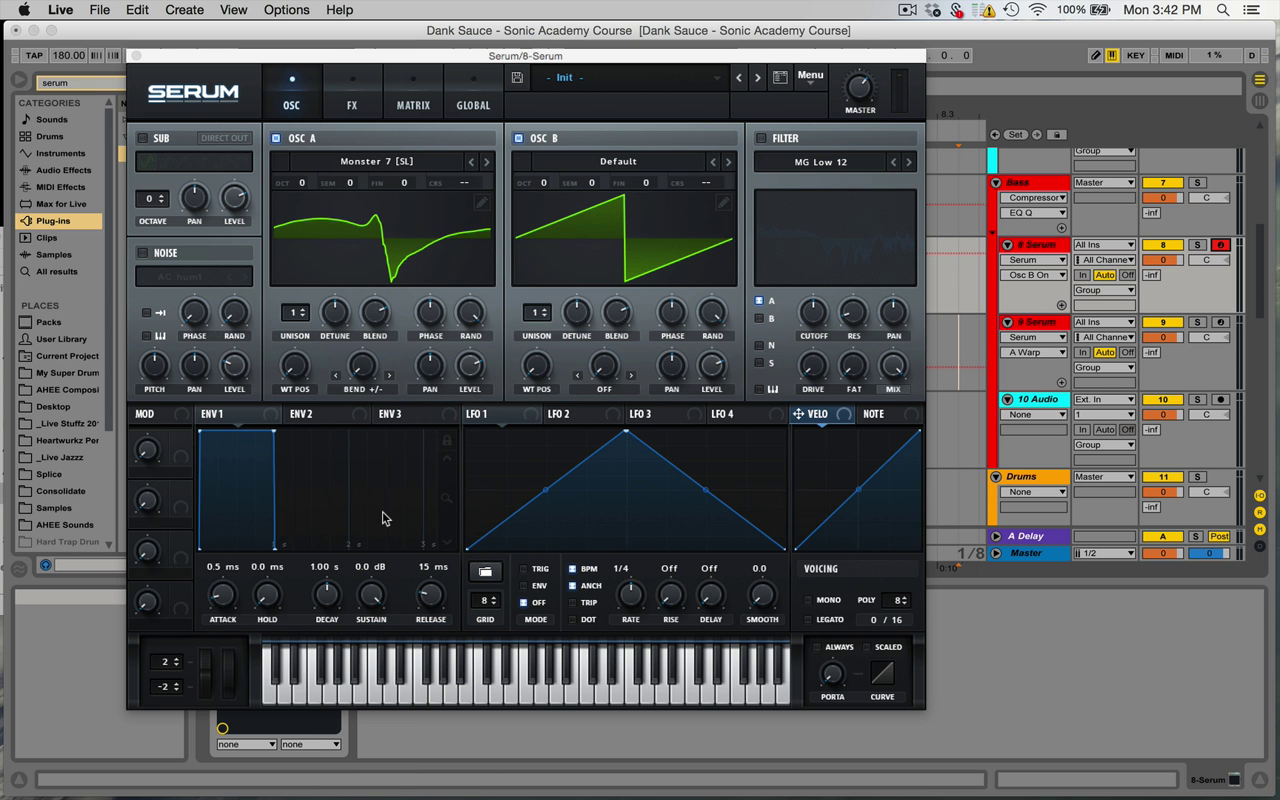Select next OSC A wavetable arrow
Image resolution: width=1280 pixels, height=800 pixels.
tap(487, 162)
